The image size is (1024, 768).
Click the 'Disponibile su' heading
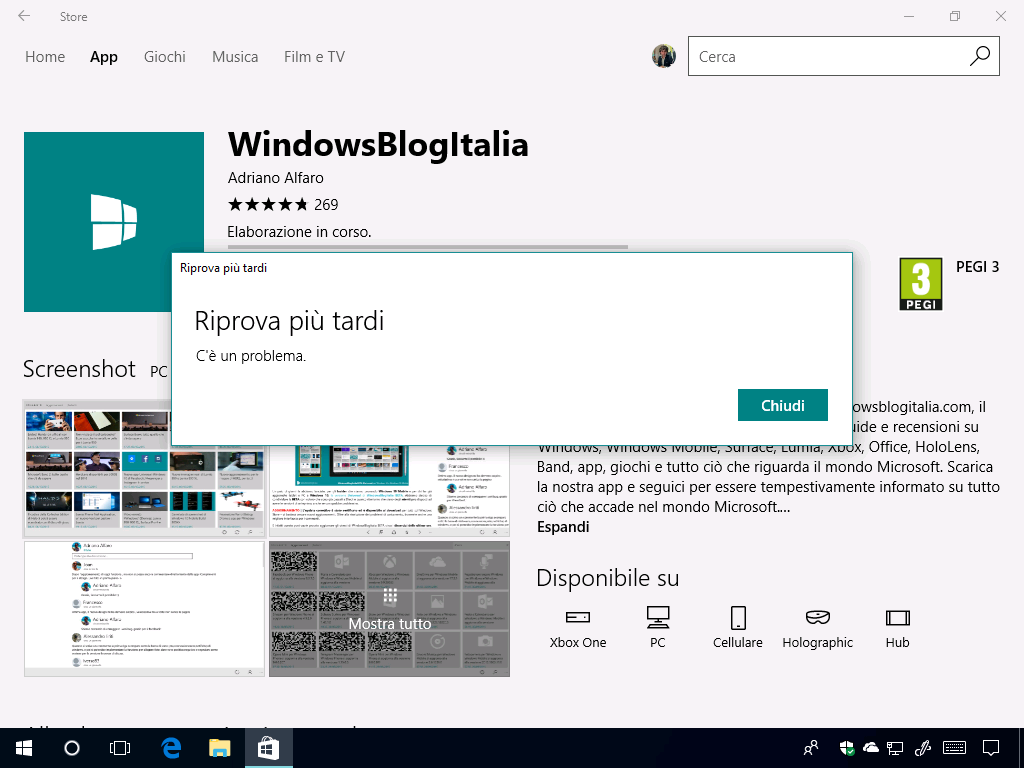click(608, 578)
